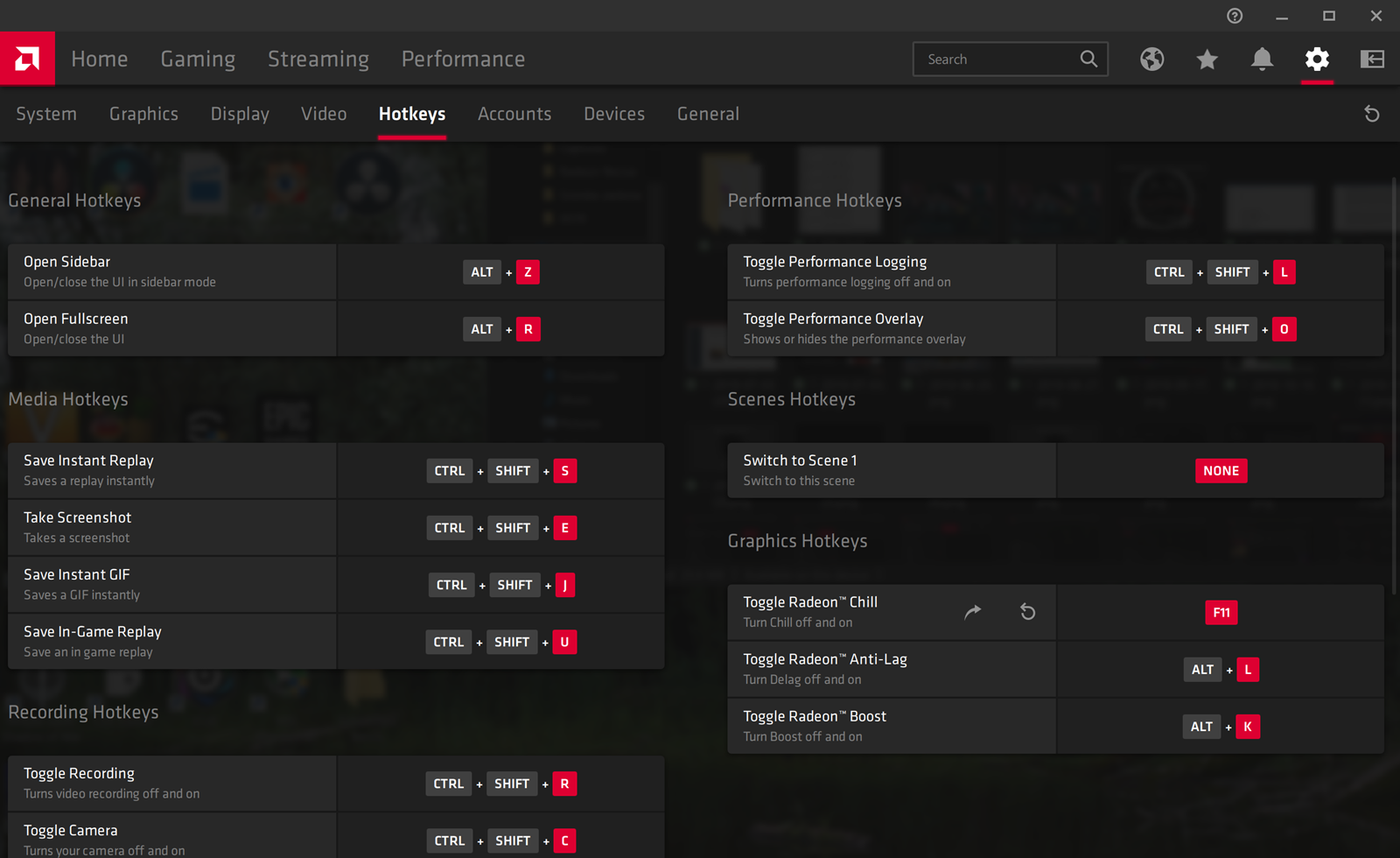Toggle sidebar layout icon

[1372, 59]
